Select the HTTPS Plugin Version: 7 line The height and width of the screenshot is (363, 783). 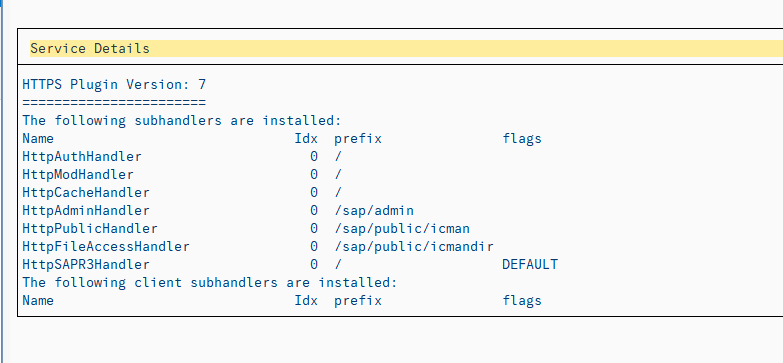click(114, 84)
